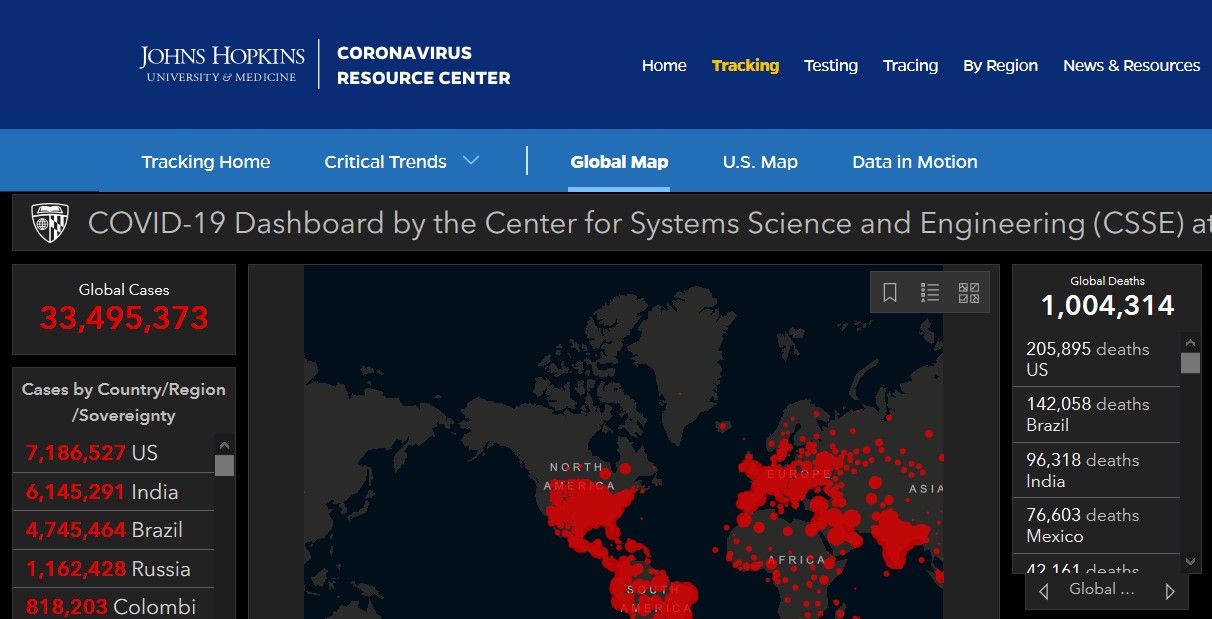Go to next deaths panel arrow
1212x619 pixels.
click(1170, 591)
